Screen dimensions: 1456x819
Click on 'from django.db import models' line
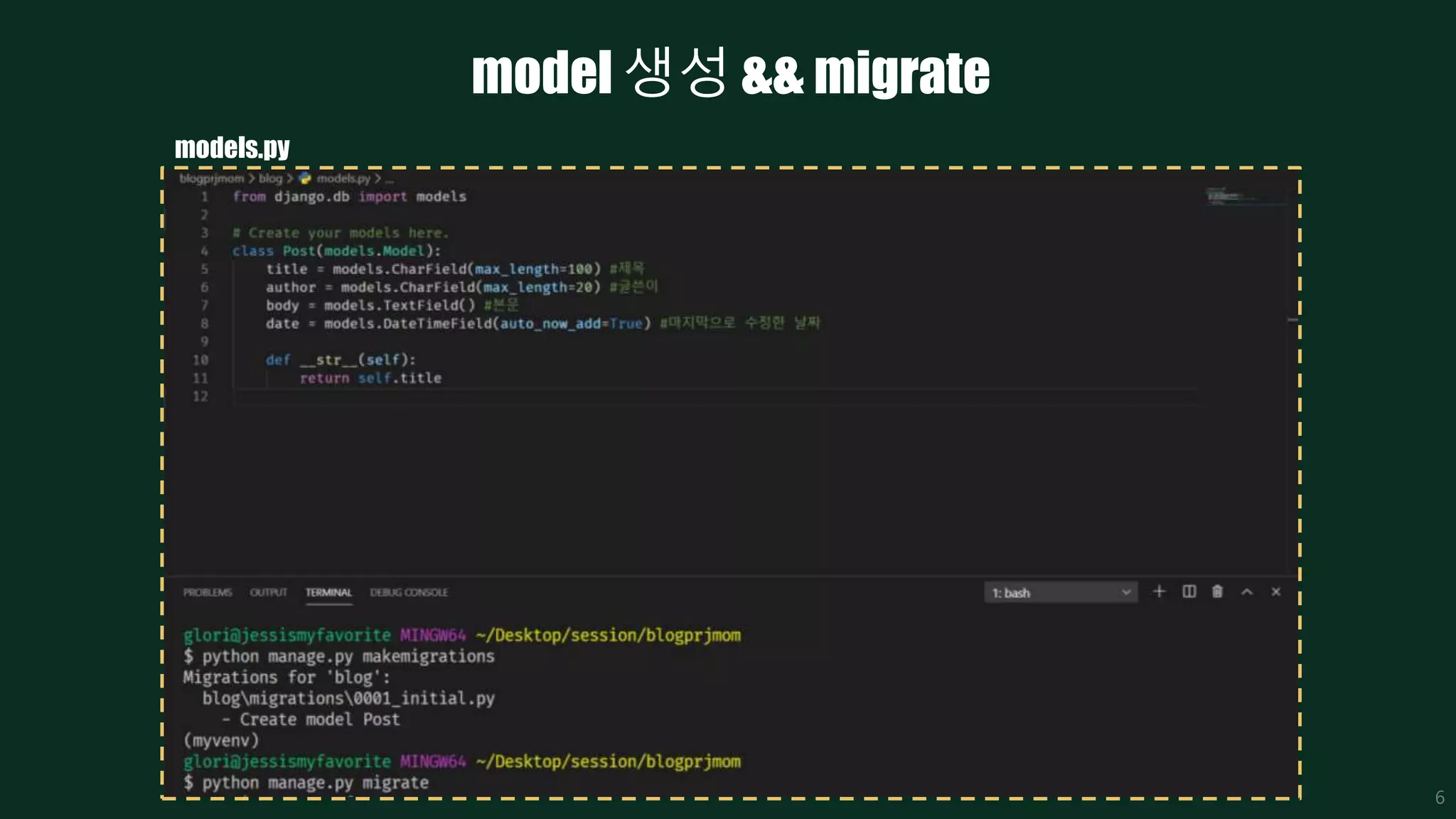(x=349, y=196)
